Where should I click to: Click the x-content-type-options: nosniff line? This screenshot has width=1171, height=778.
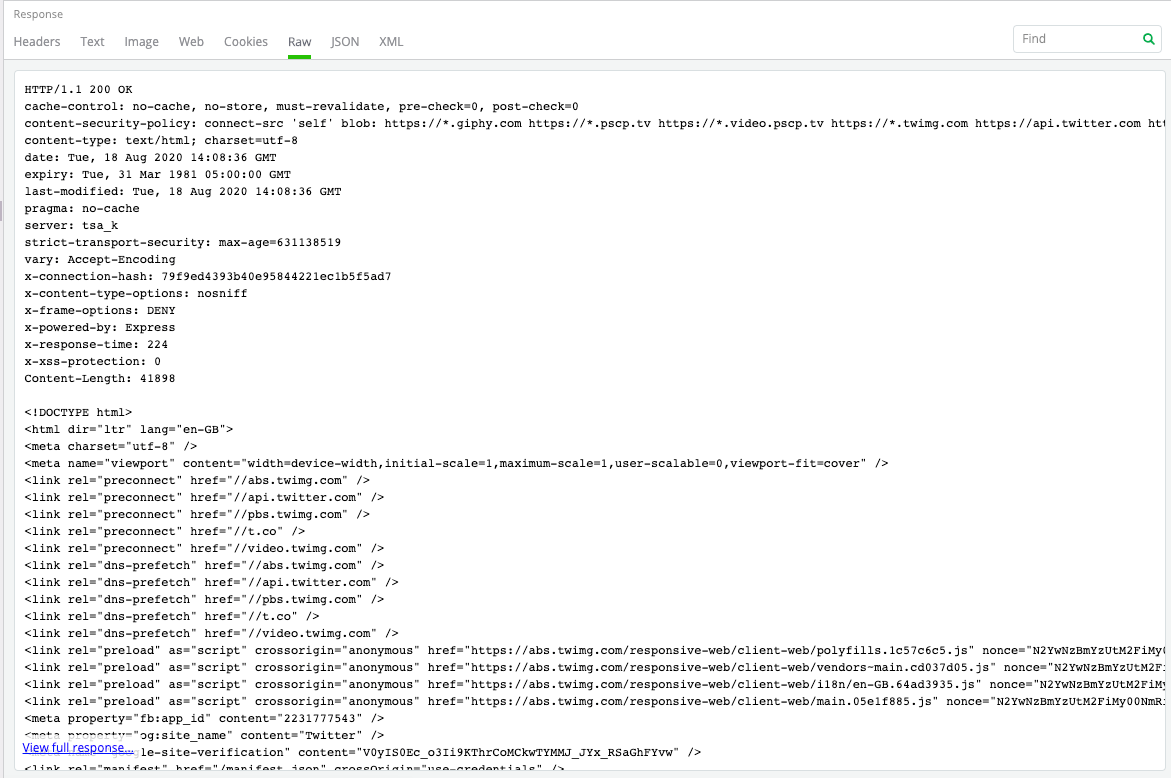coord(135,293)
